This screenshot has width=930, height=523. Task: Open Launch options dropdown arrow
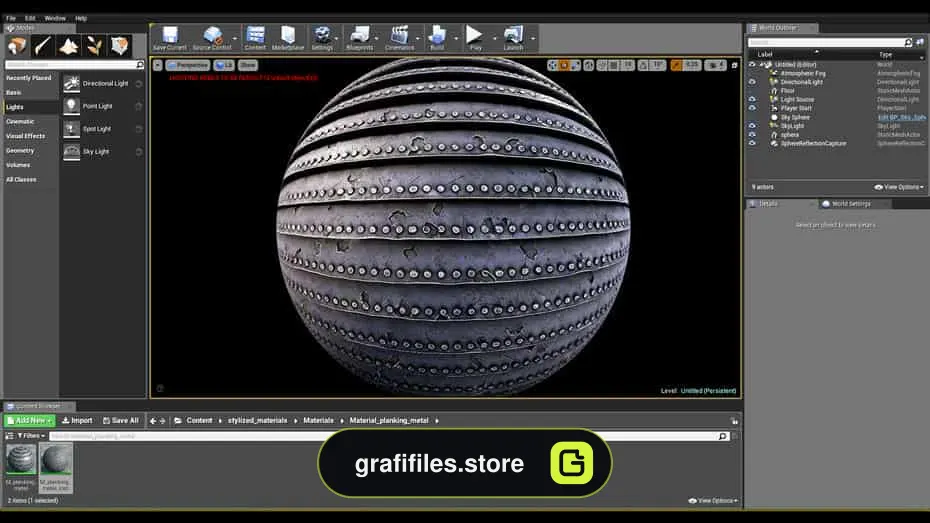(x=533, y=39)
